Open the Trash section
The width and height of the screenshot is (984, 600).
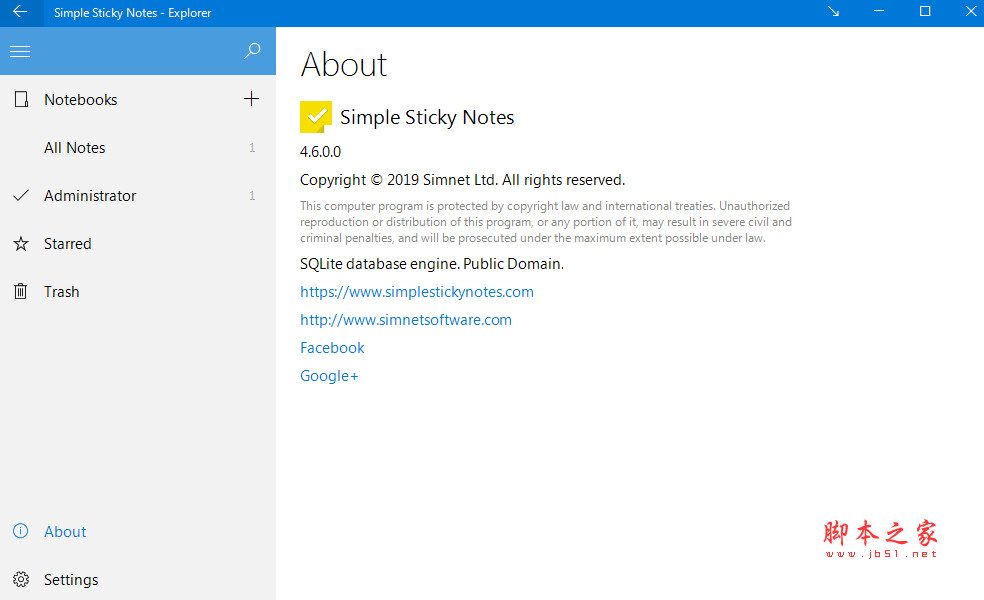coord(62,292)
